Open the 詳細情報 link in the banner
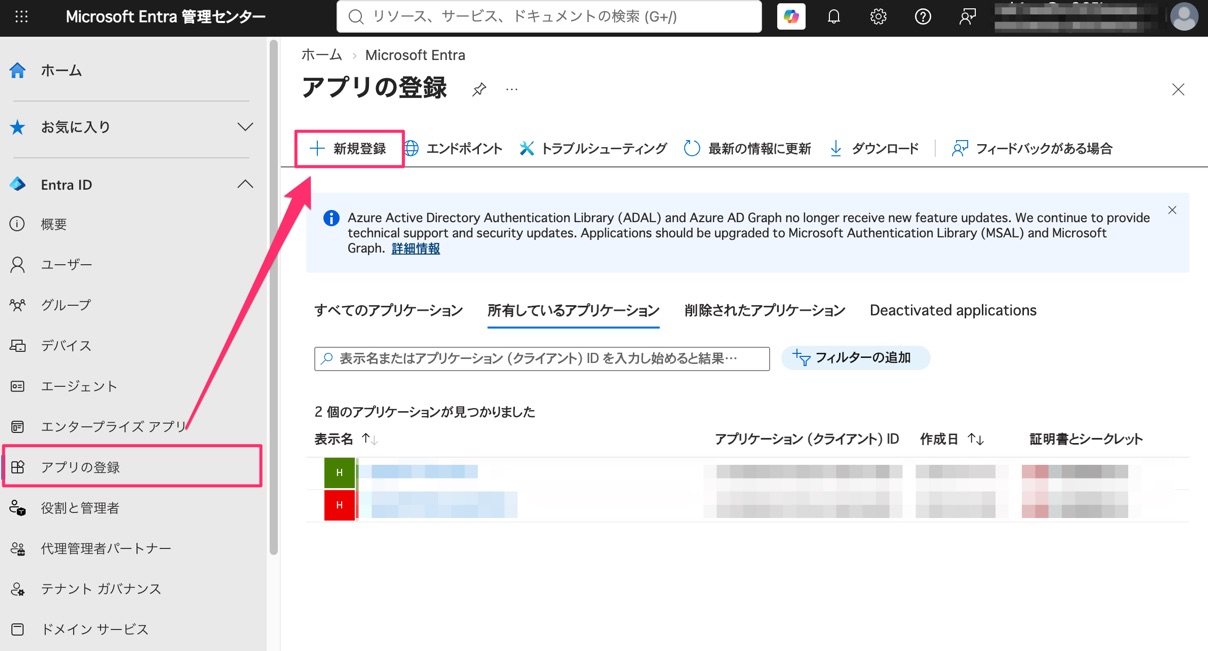The image size is (1208, 651). [416, 248]
